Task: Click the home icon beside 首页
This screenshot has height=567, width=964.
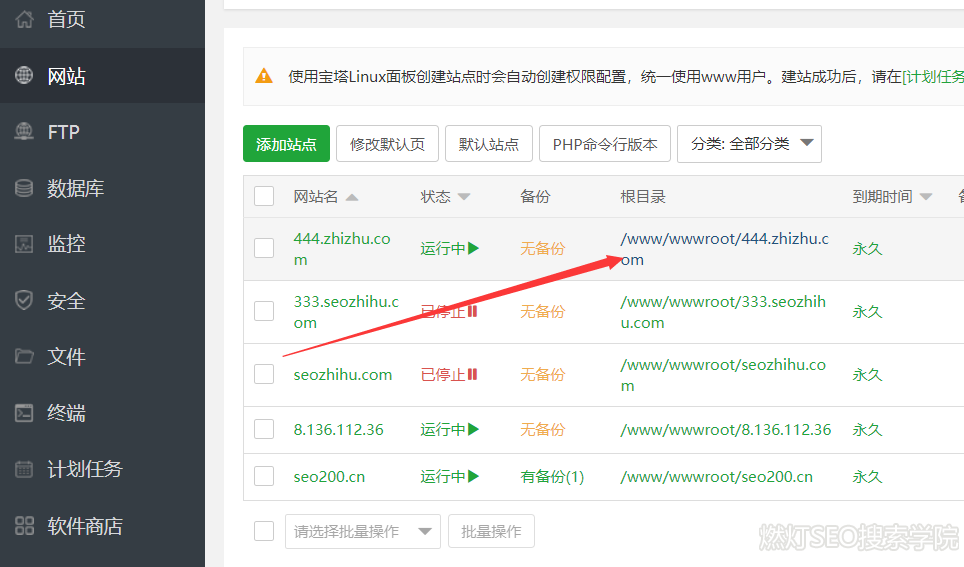Action: tap(24, 19)
